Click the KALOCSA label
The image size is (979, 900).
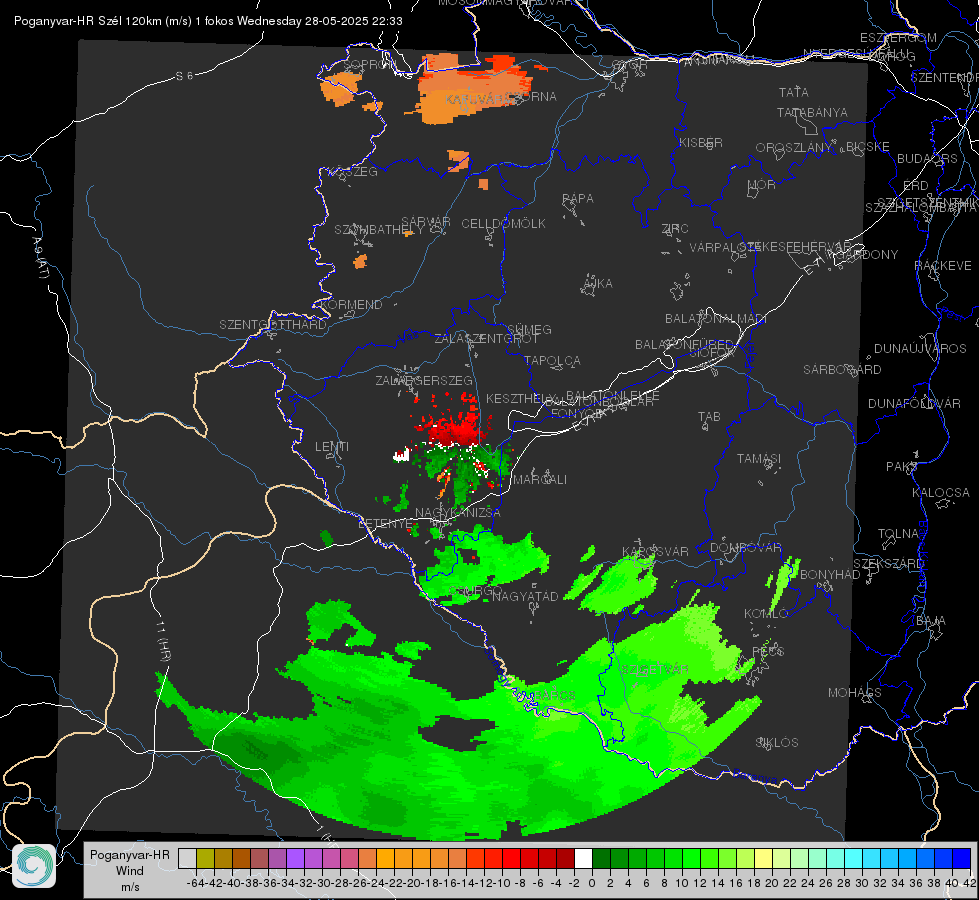[x=940, y=492]
